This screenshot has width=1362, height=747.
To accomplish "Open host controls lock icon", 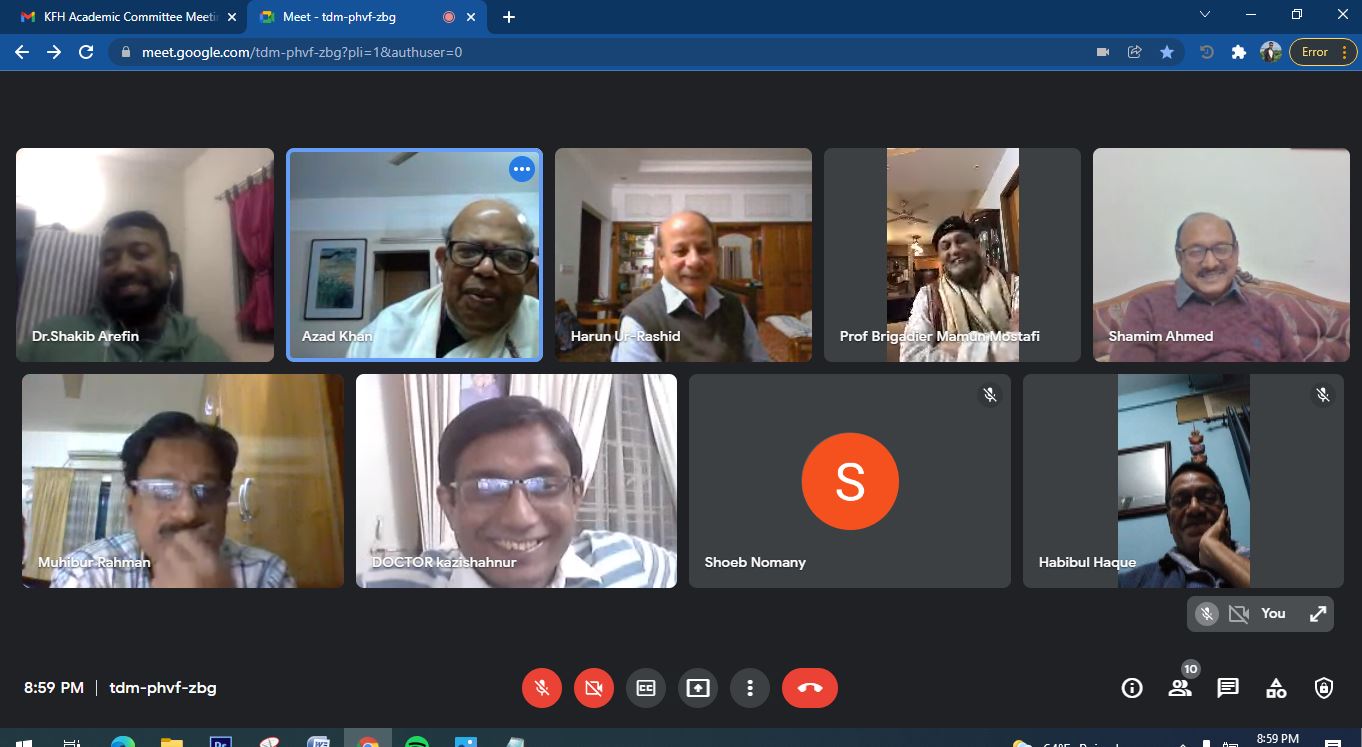I will 1324,688.
